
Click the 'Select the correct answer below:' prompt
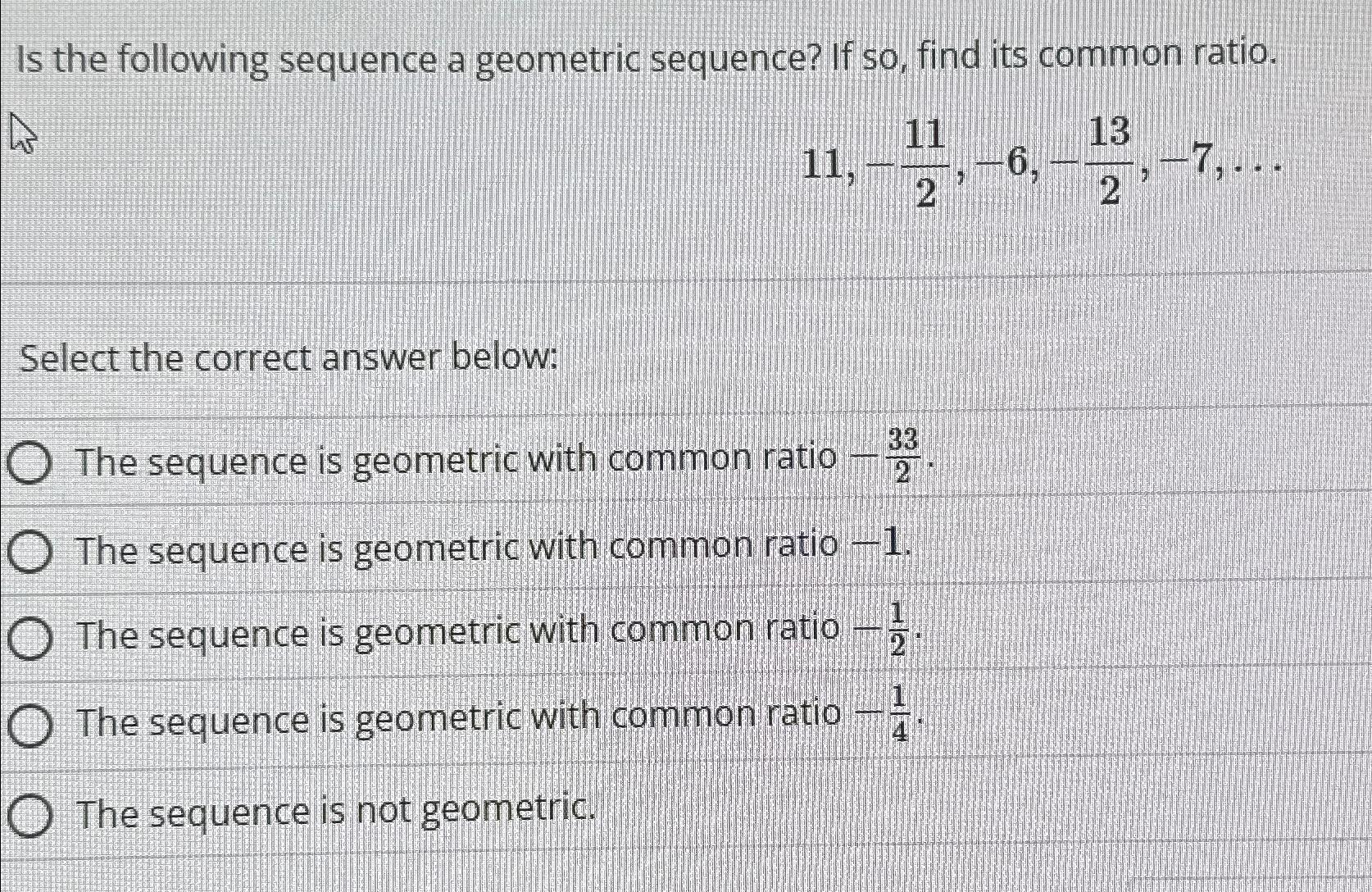tap(288, 359)
